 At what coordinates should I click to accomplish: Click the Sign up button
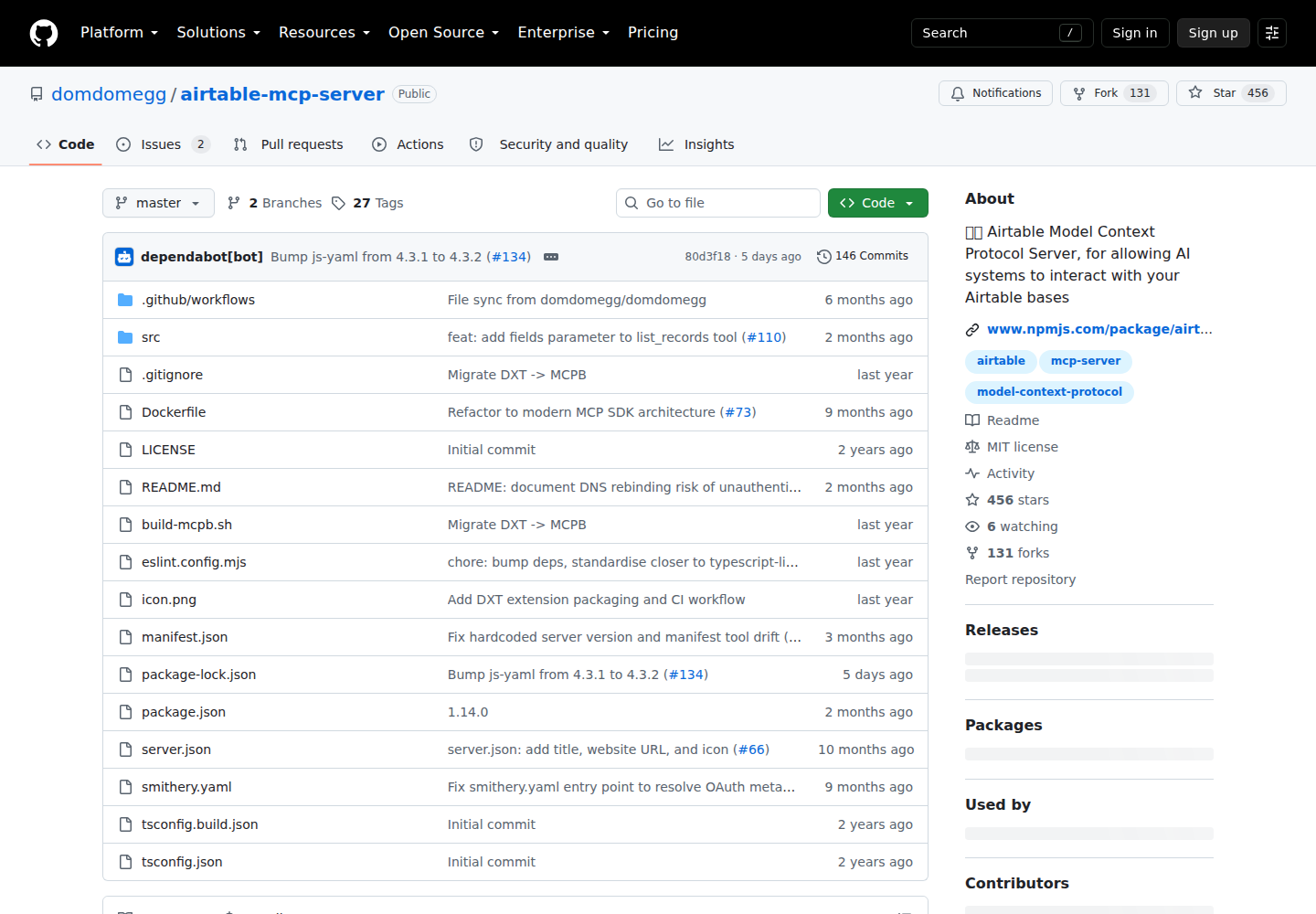(1213, 33)
